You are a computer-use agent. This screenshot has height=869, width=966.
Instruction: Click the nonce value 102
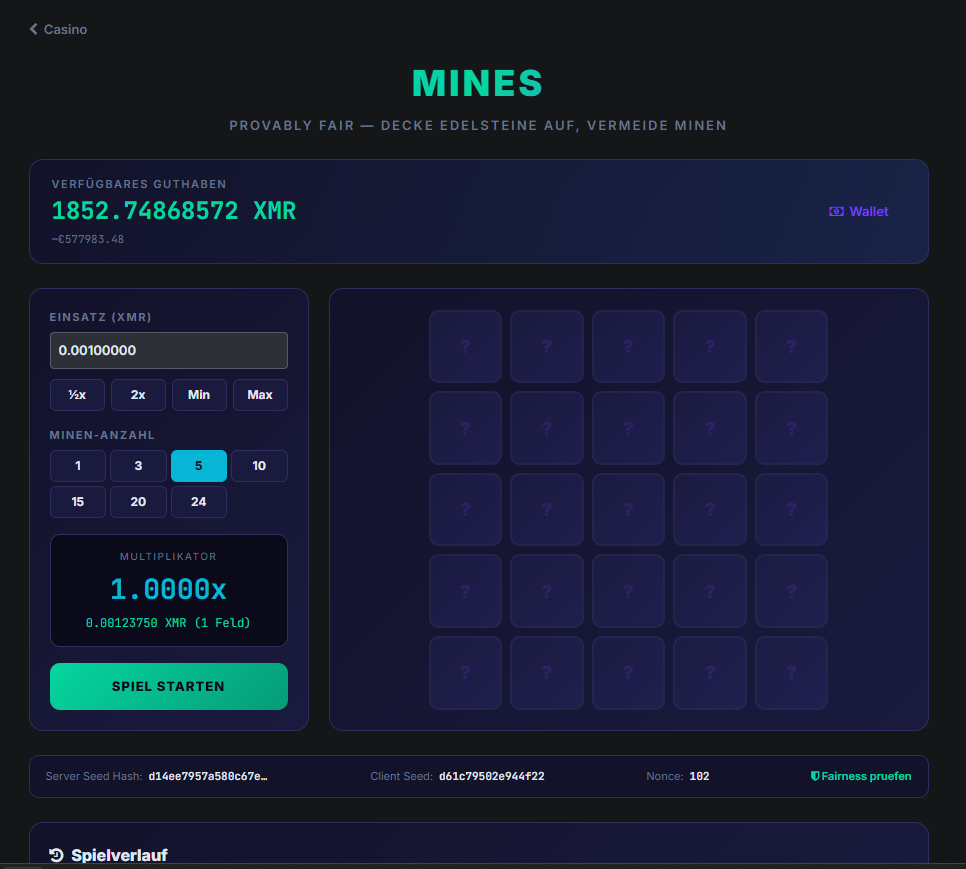(x=699, y=776)
